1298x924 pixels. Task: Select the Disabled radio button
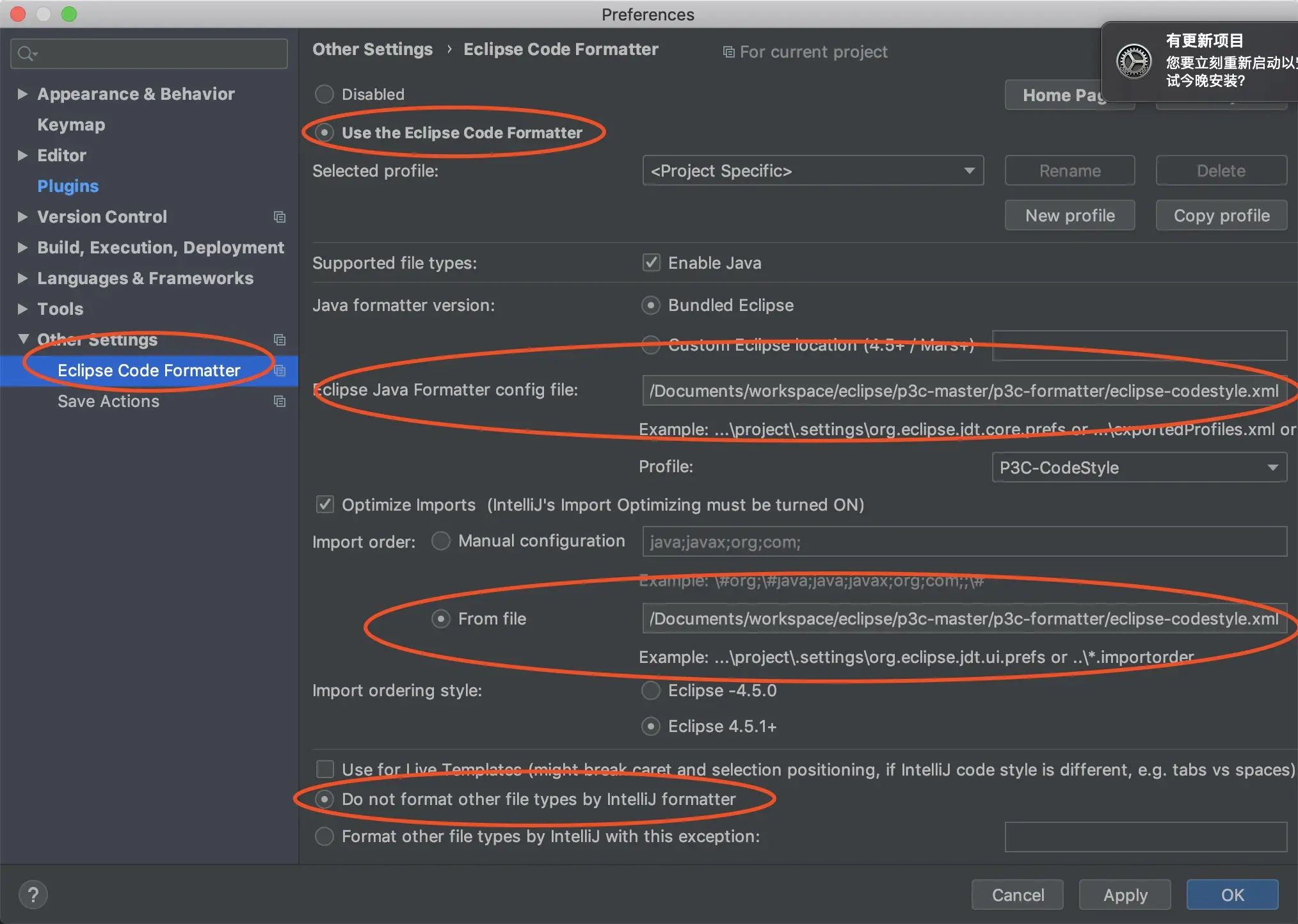coord(324,95)
